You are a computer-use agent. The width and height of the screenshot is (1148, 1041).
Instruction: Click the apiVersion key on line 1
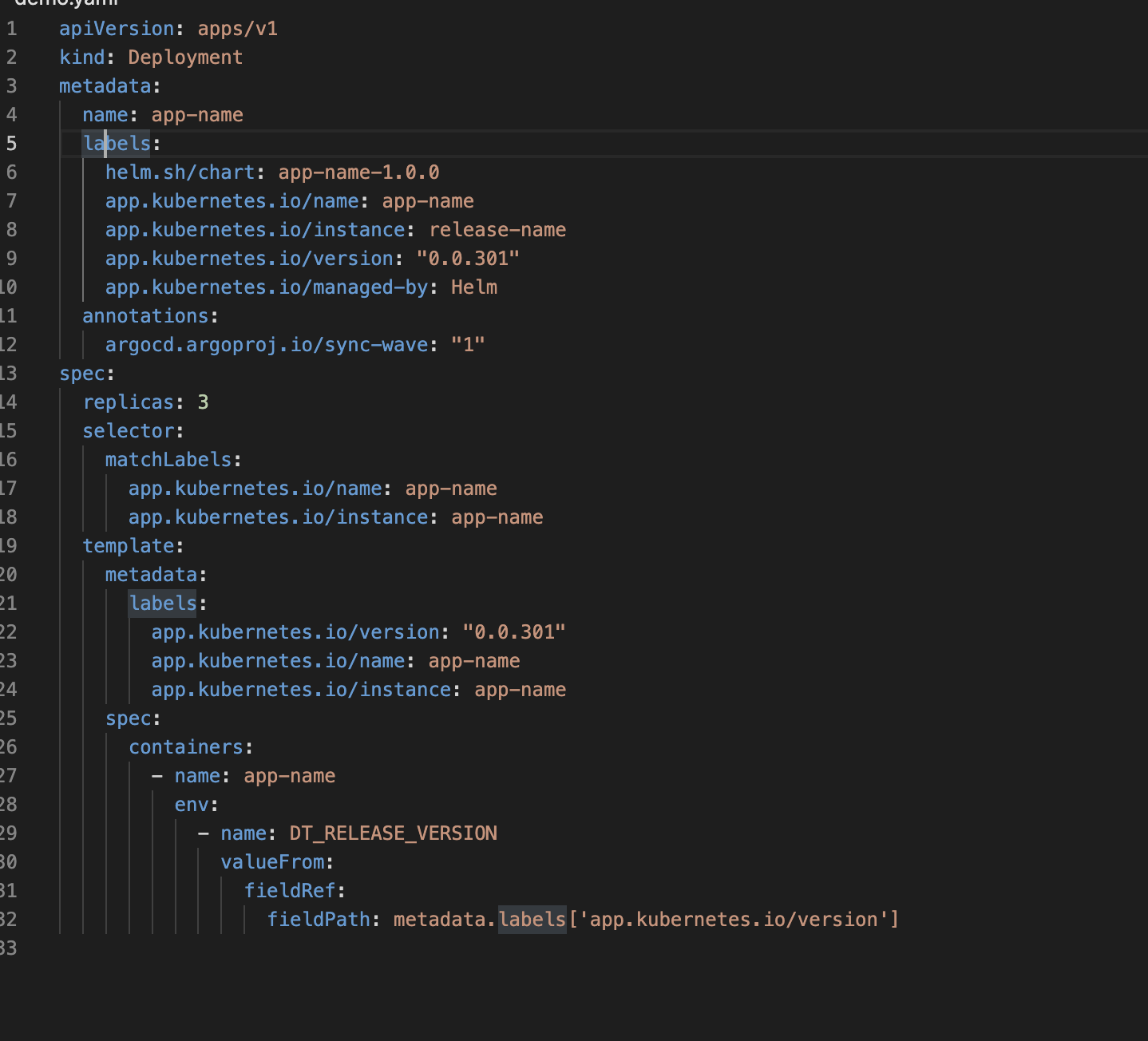click(x=117, y=28)
